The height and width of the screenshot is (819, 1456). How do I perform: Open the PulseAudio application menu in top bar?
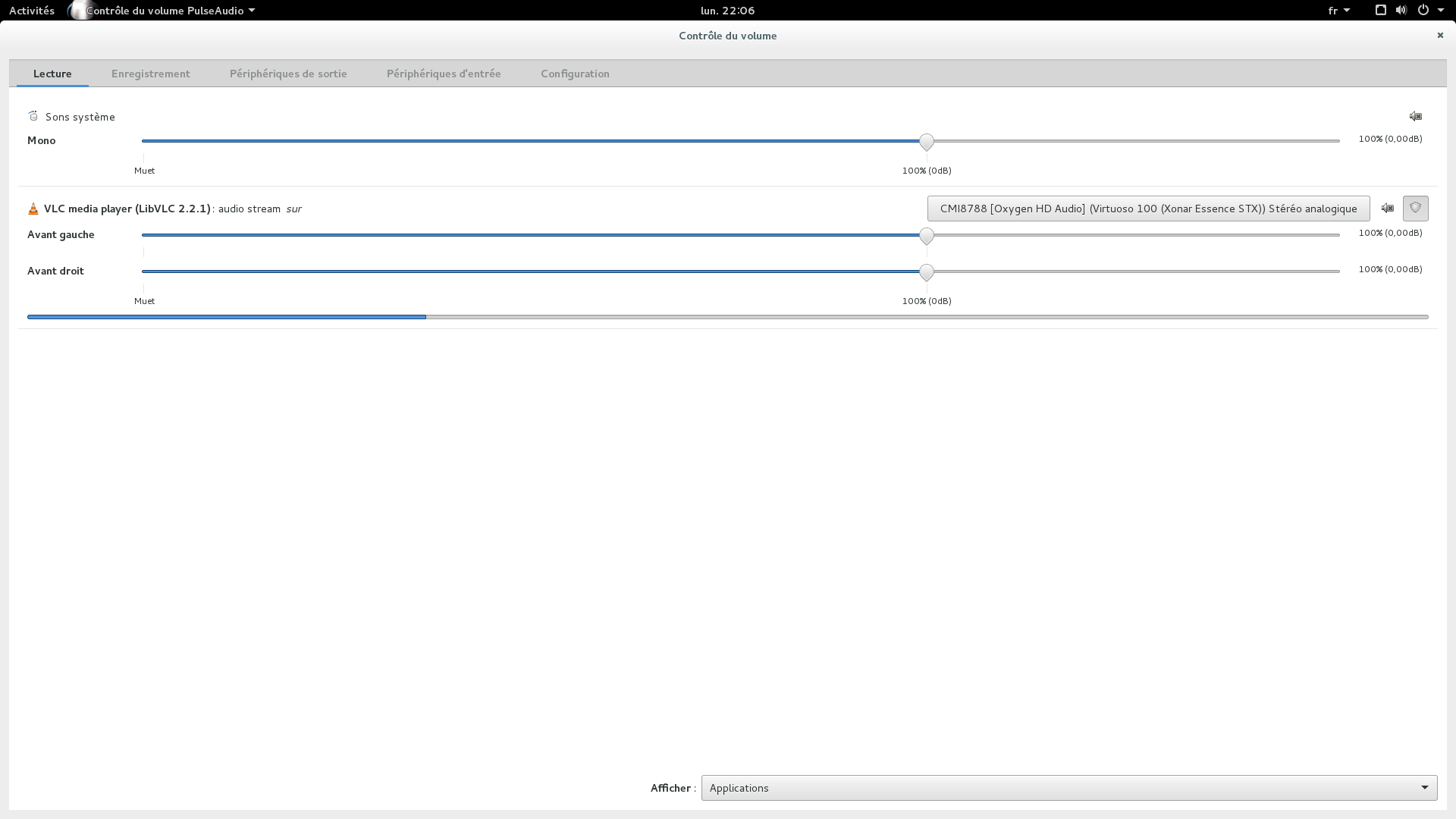(x=170, y=11)
